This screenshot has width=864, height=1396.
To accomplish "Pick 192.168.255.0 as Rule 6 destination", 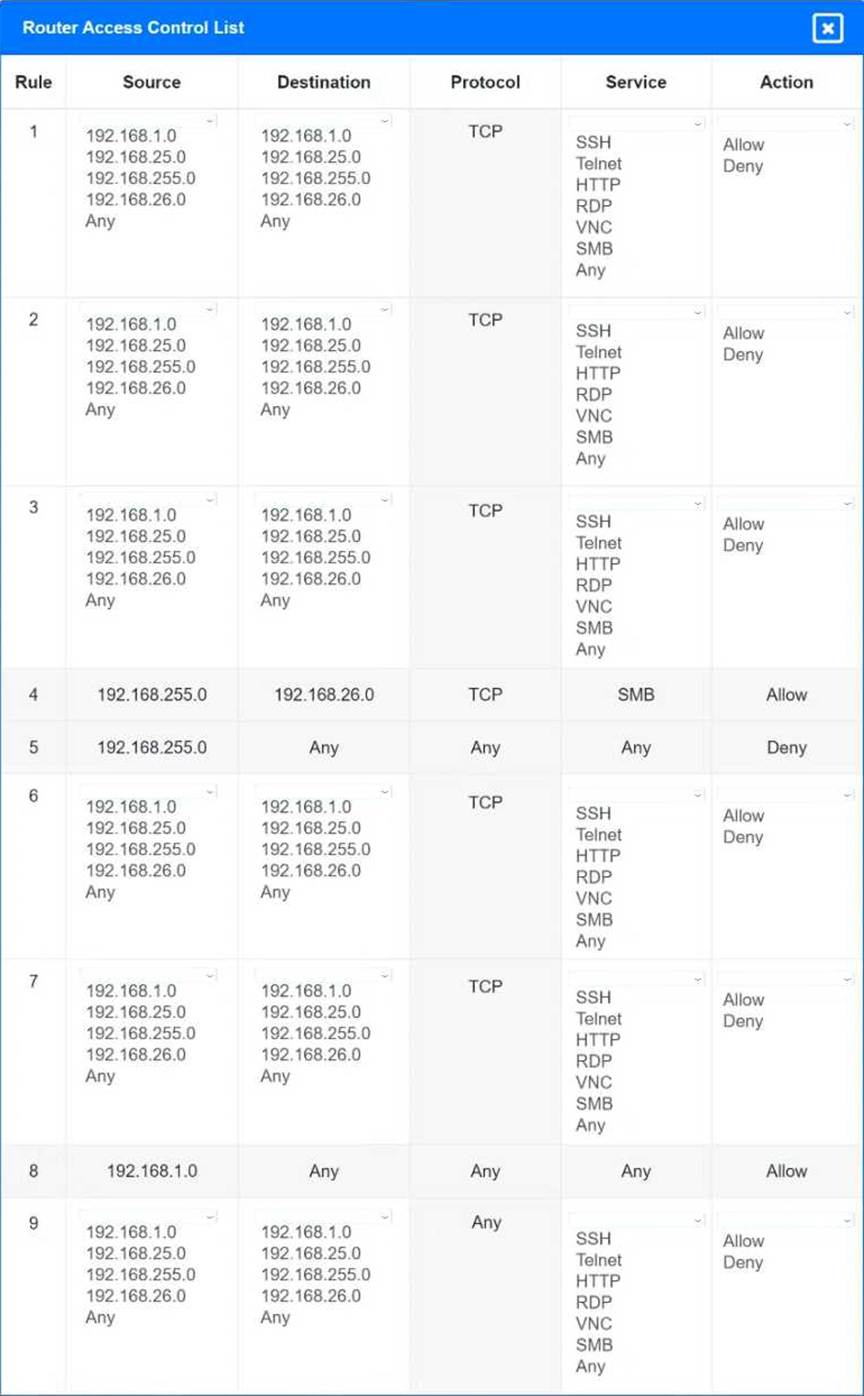I will tap(316, 849).
